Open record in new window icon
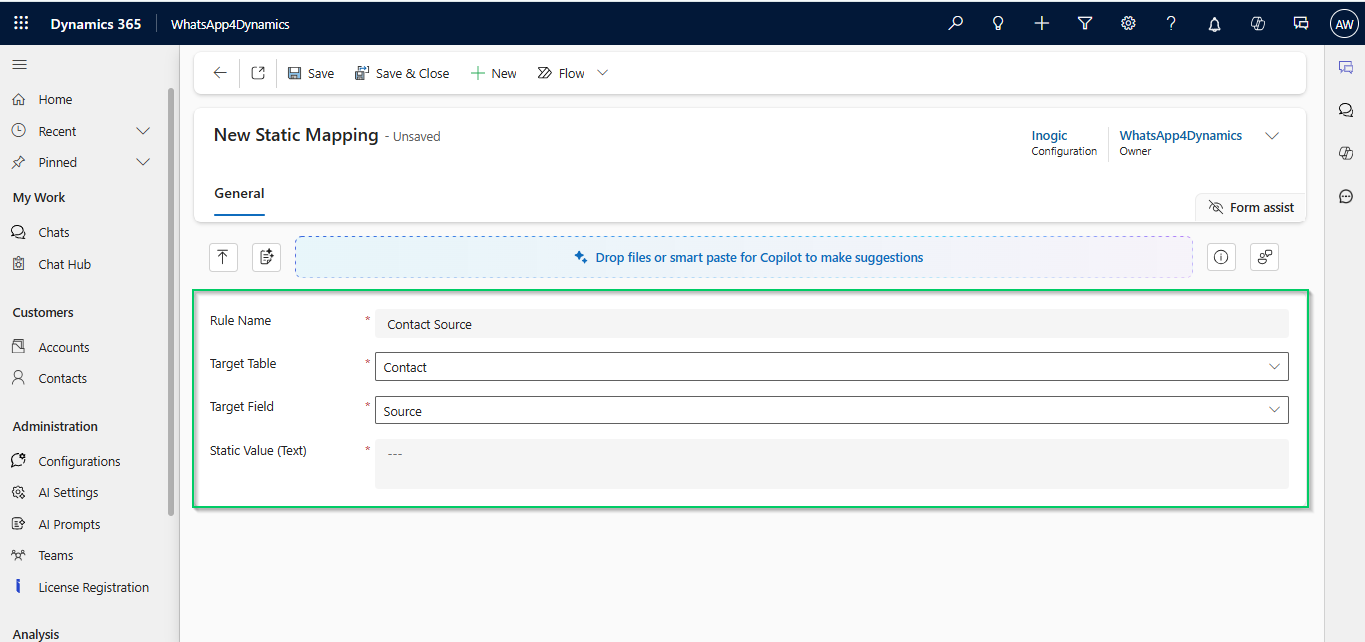Viewport: 1365px width, 642px height. coord(258,73)
